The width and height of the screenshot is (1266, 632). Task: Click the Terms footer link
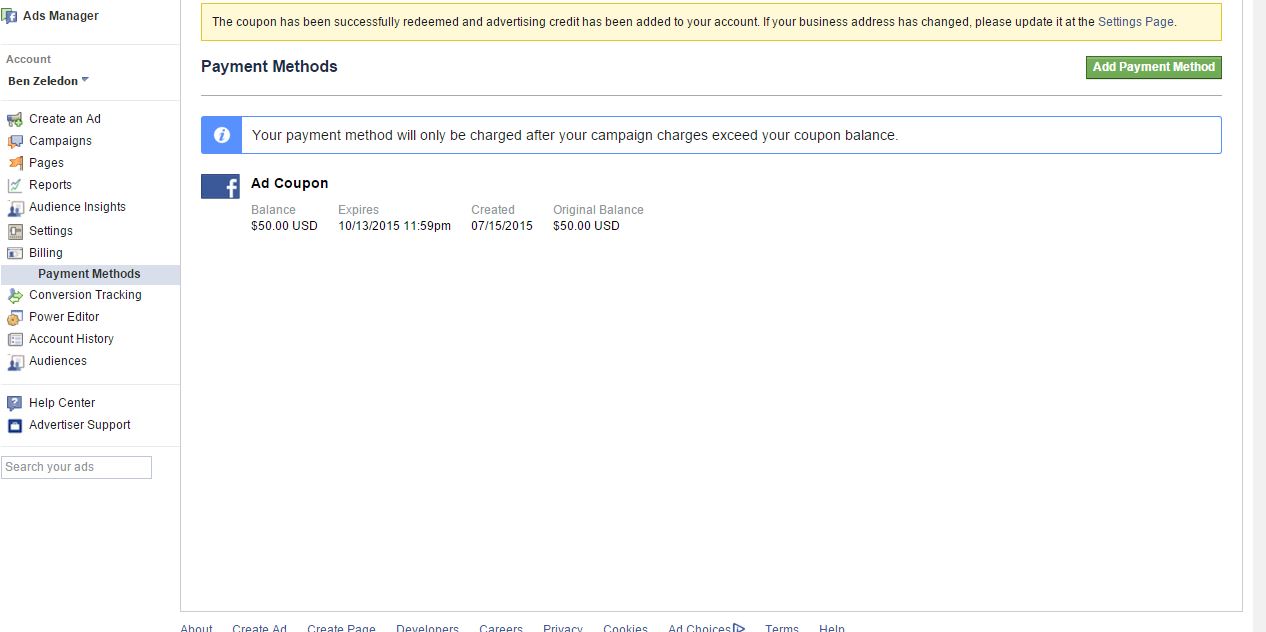click(782, 628)
